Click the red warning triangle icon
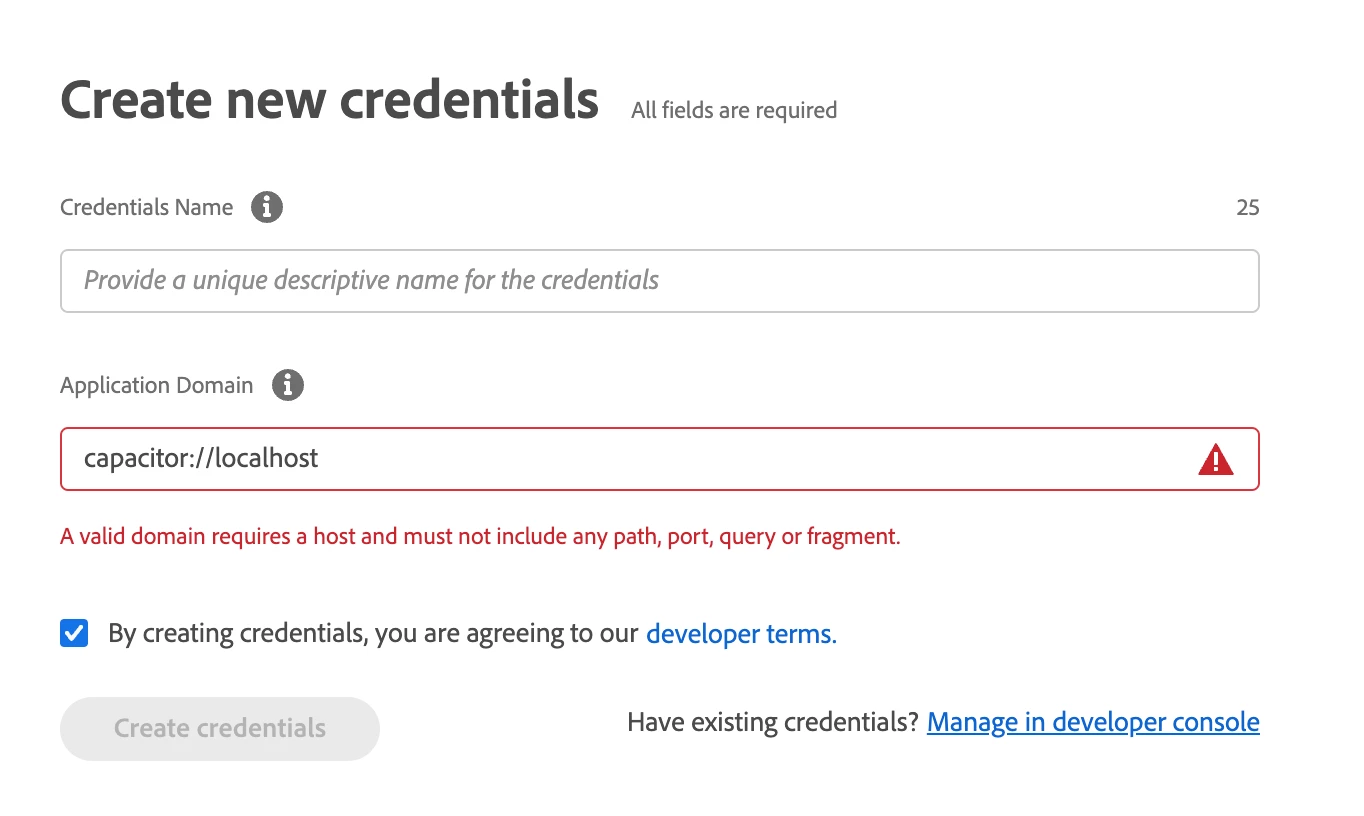 (1215, 460)
